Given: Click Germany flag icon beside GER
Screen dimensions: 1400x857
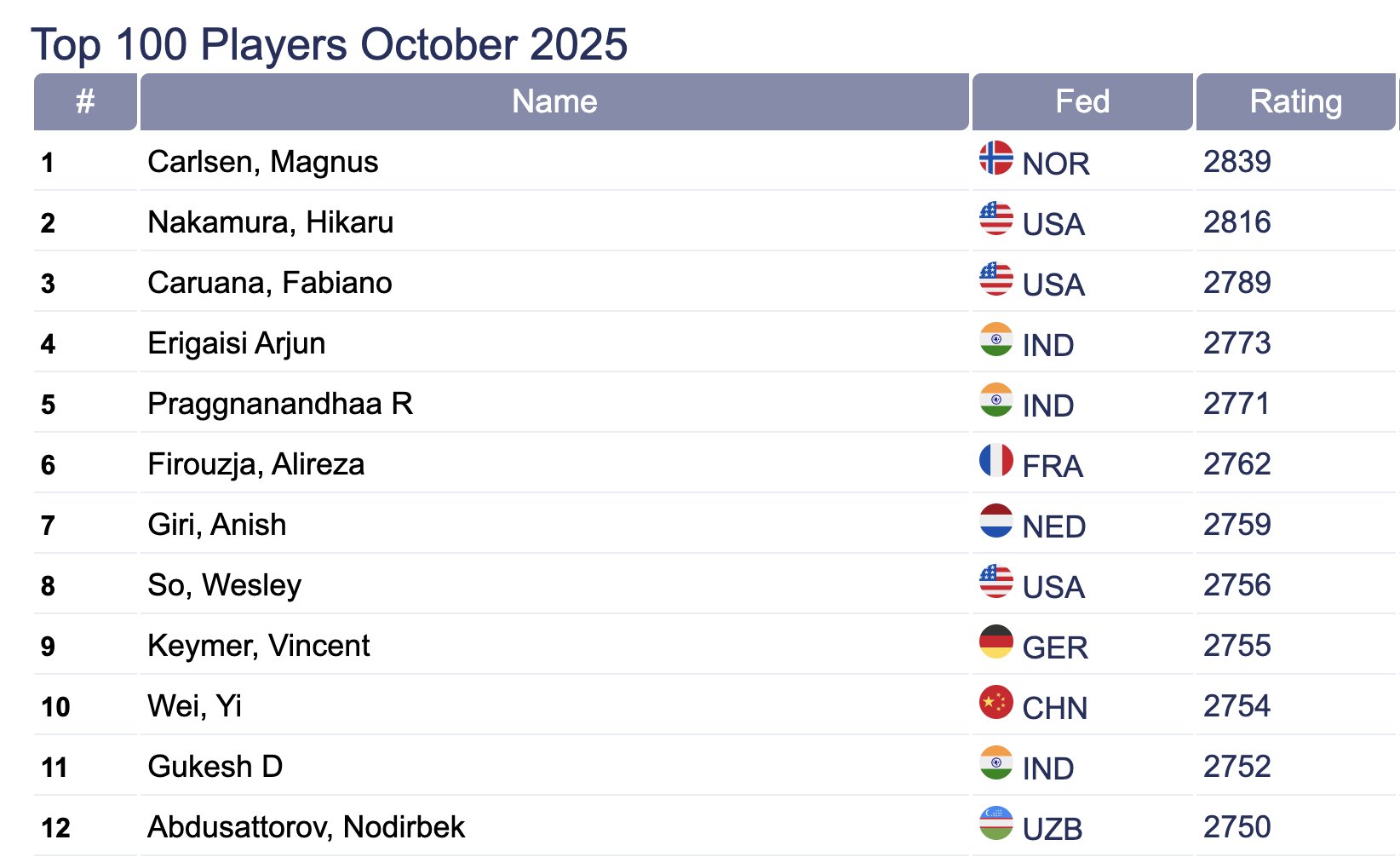Looking at the screenshot, I should (995, 641).
